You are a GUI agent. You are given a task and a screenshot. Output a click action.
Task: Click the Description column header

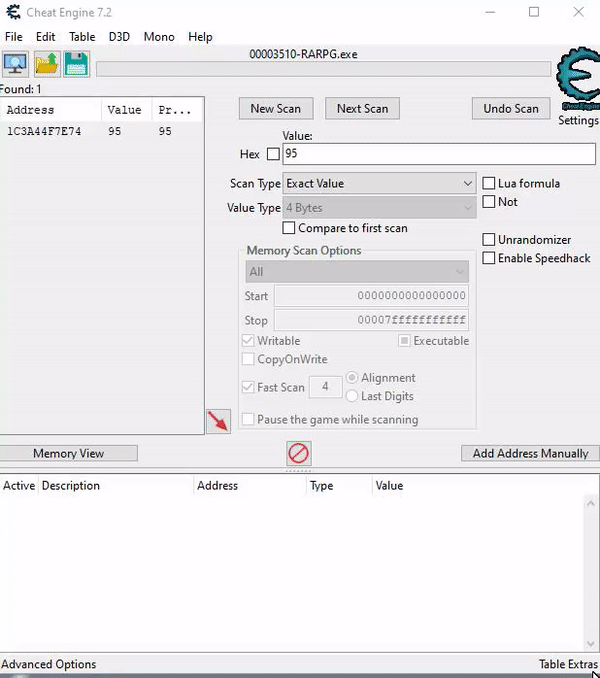pos(116,486)
